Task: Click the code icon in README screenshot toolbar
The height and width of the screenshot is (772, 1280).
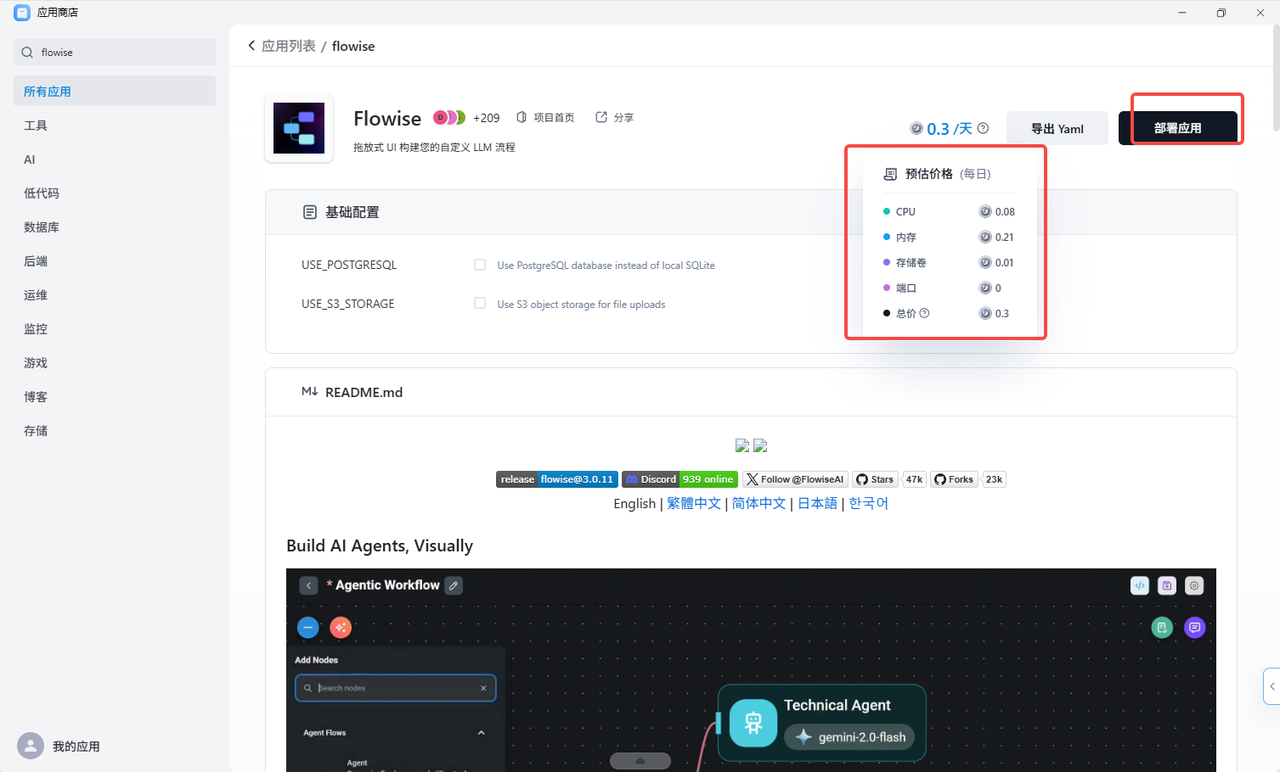Action: pyautogui.click(x=1139, y=586)
